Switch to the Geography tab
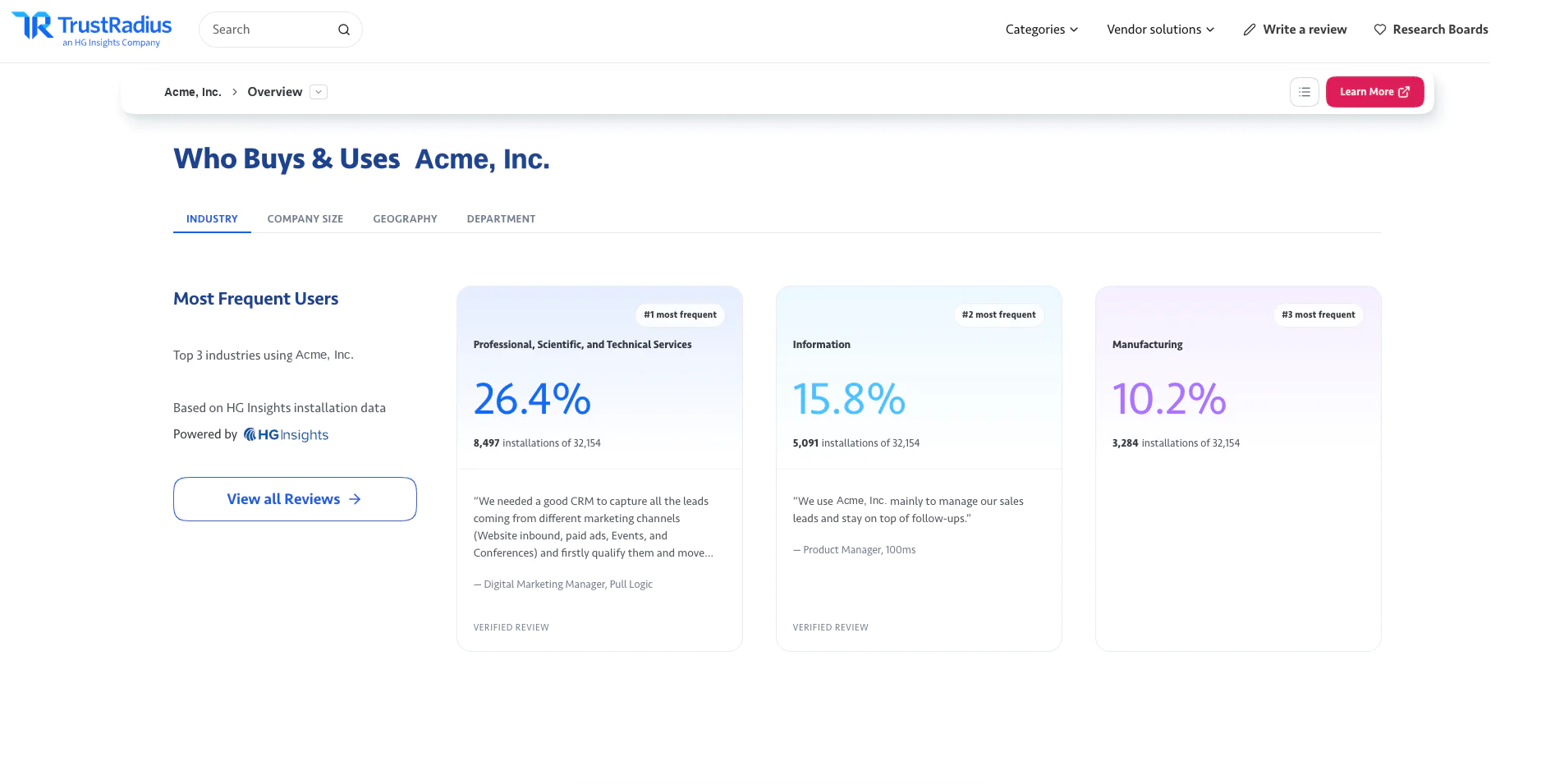Image resolution: width=1555 pixels, height=784 pixels. pos(406,219)
